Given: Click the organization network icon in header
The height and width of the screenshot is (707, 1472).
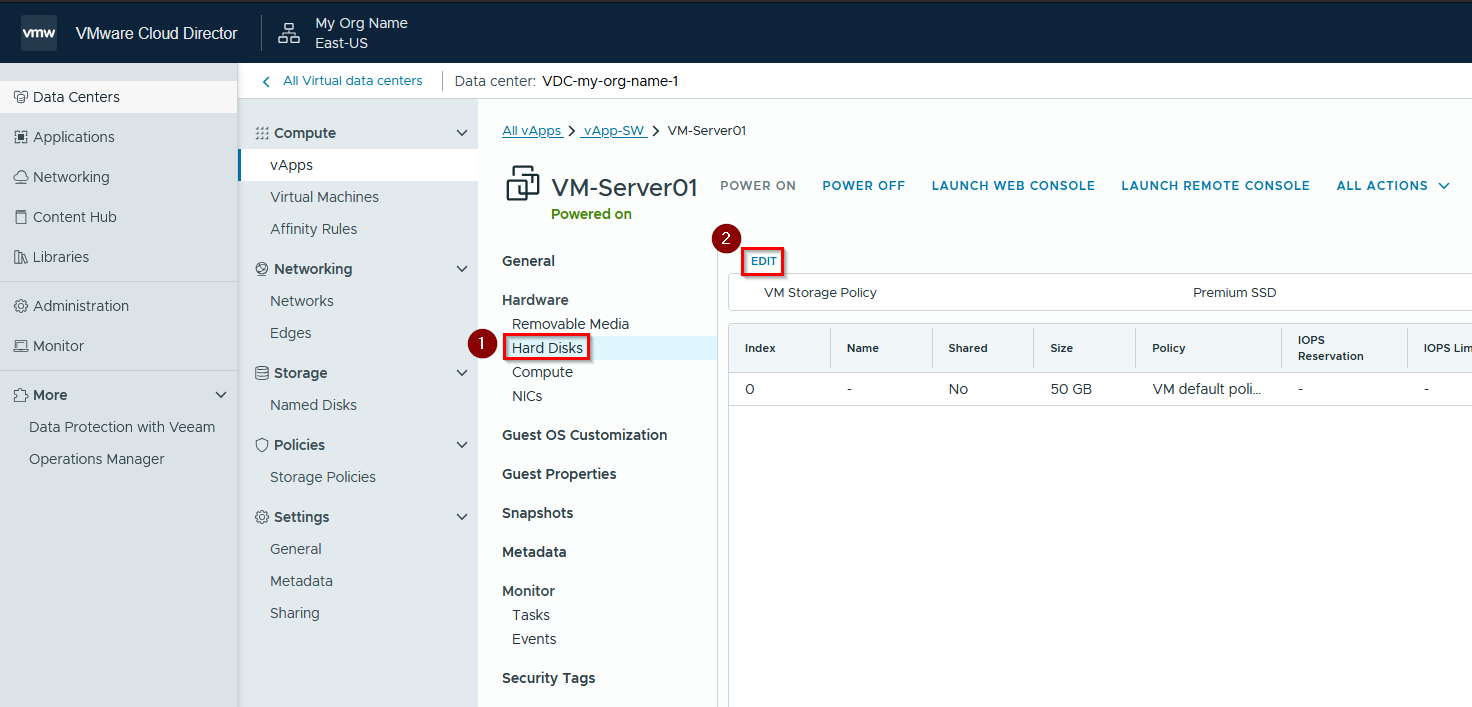Looking at the screenshot, I should (289, 33).
